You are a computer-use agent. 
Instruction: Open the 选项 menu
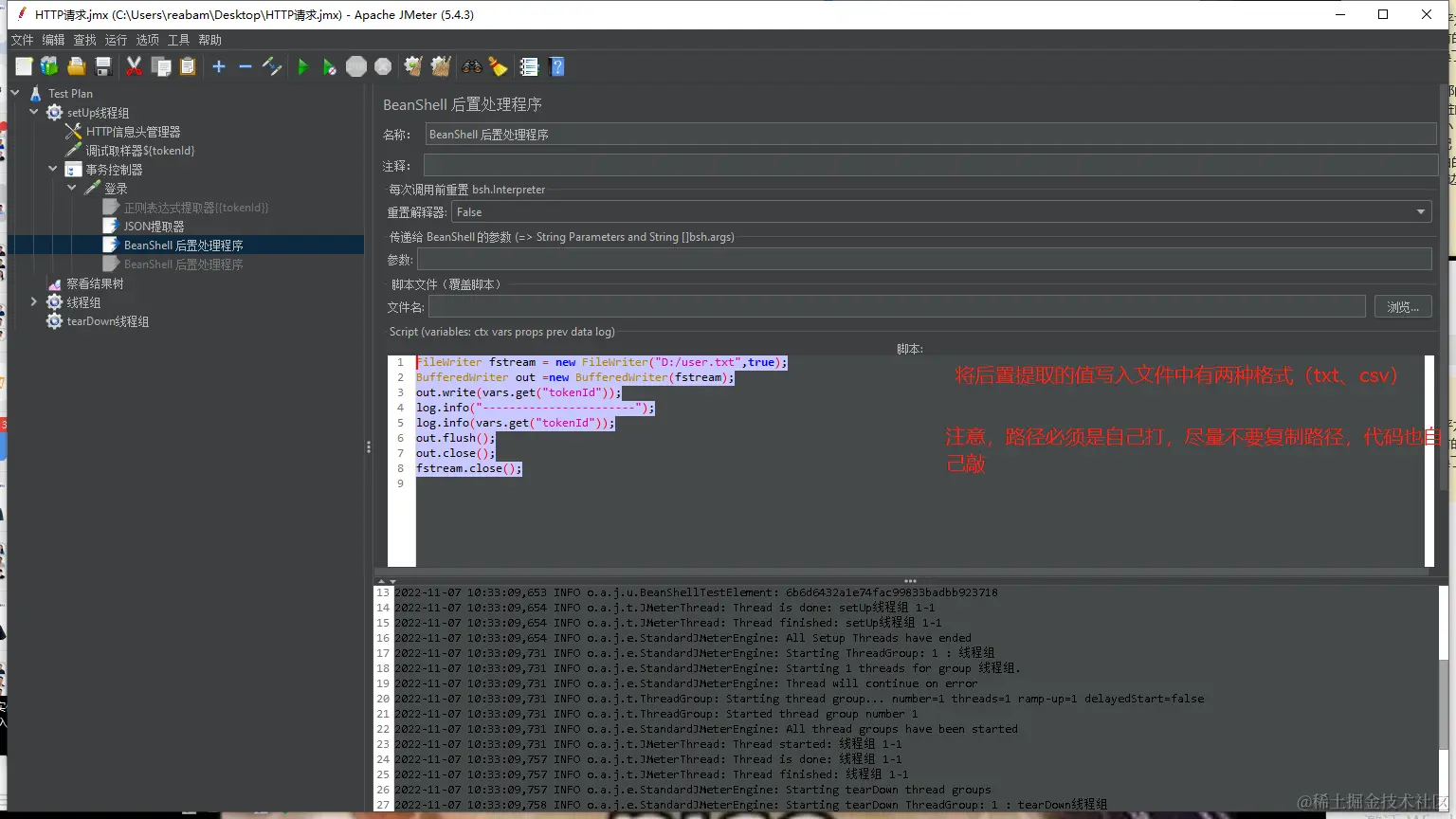[147, 40]
